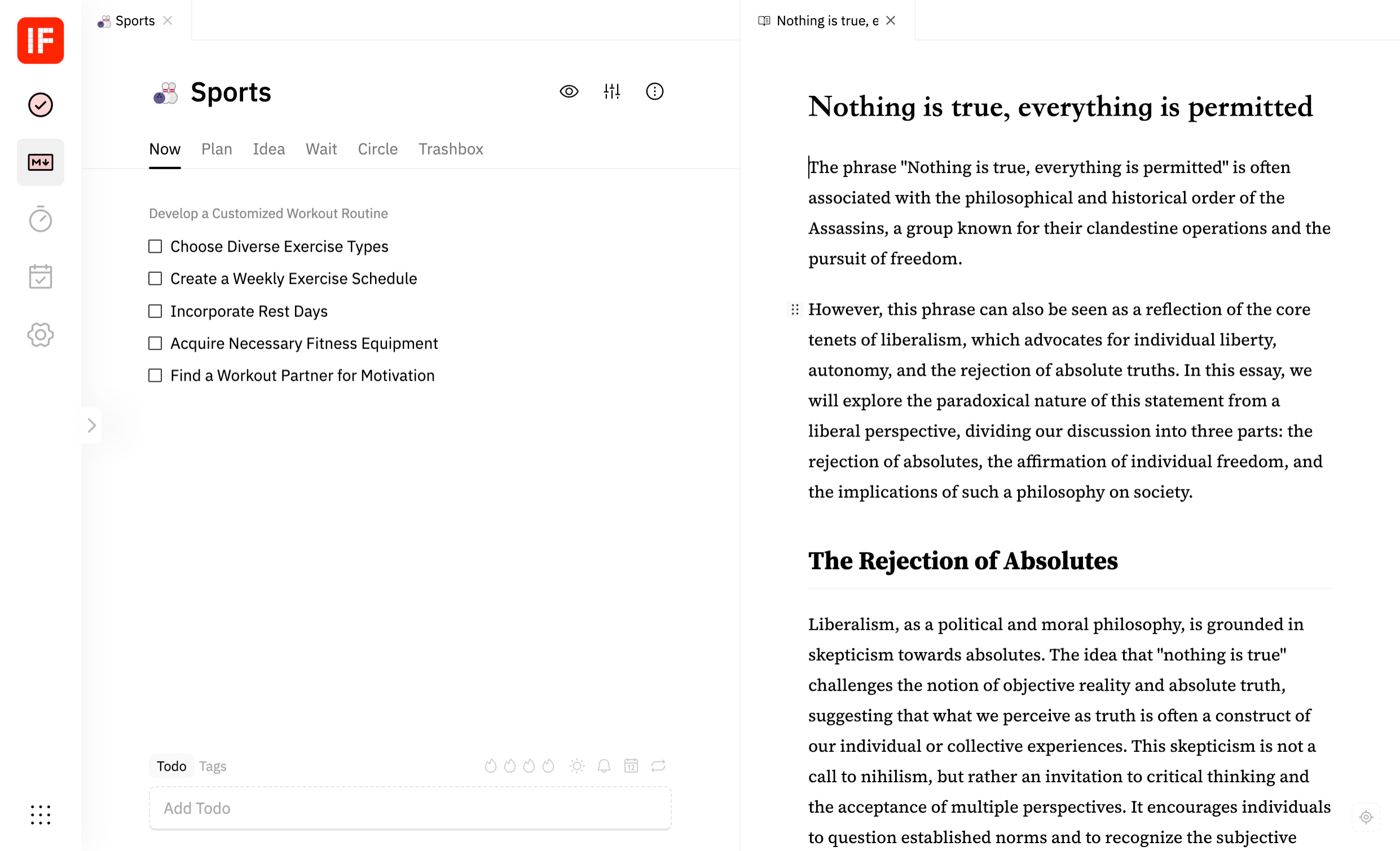
Task: Open the settings gear in sidebar
Action: point(41,334)
